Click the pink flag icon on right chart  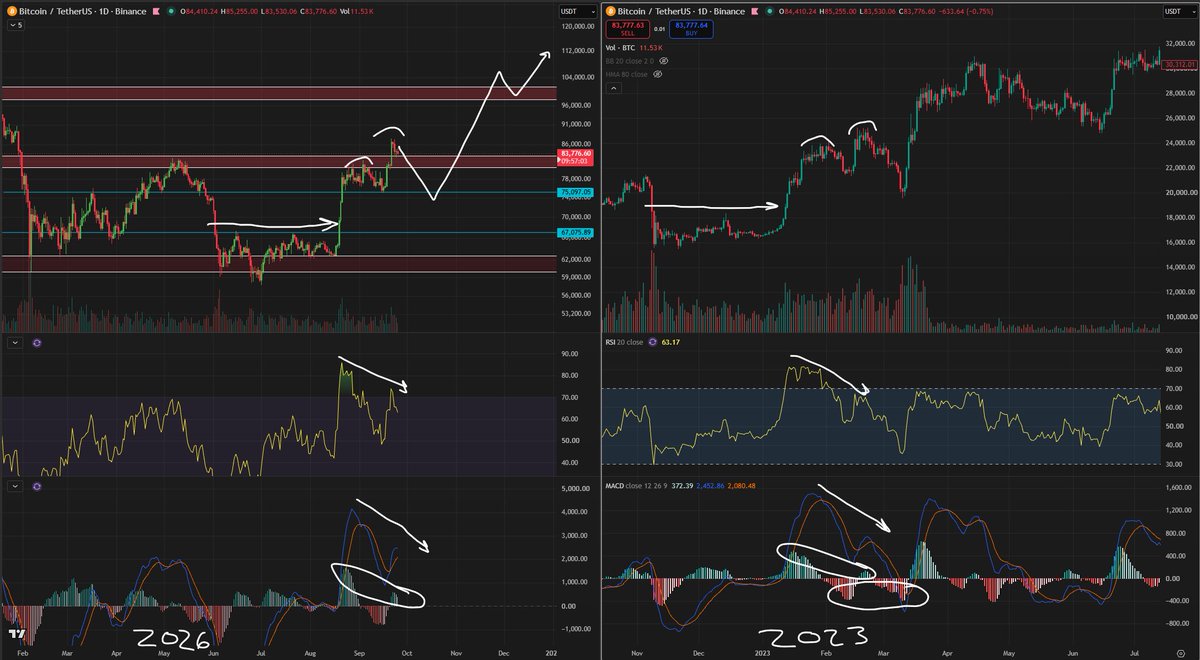(x=755, y=11)
